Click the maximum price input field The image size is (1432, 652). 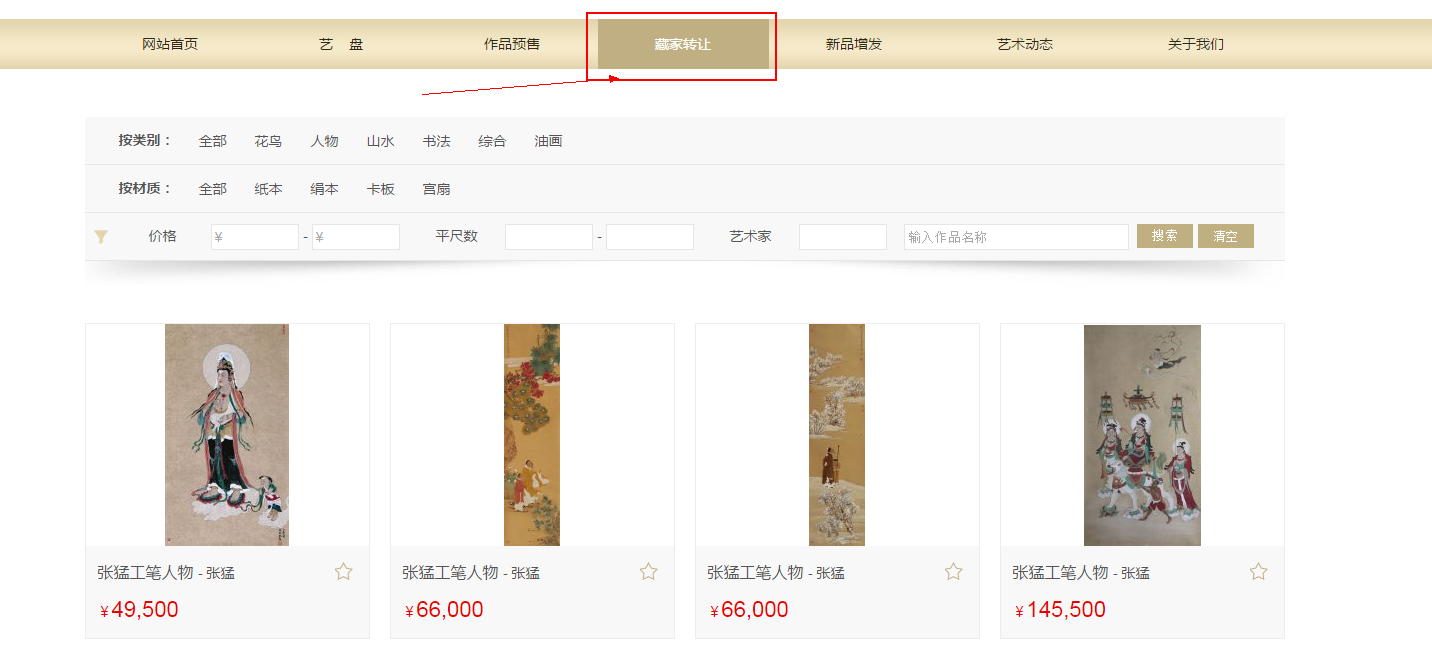point(356,237)
